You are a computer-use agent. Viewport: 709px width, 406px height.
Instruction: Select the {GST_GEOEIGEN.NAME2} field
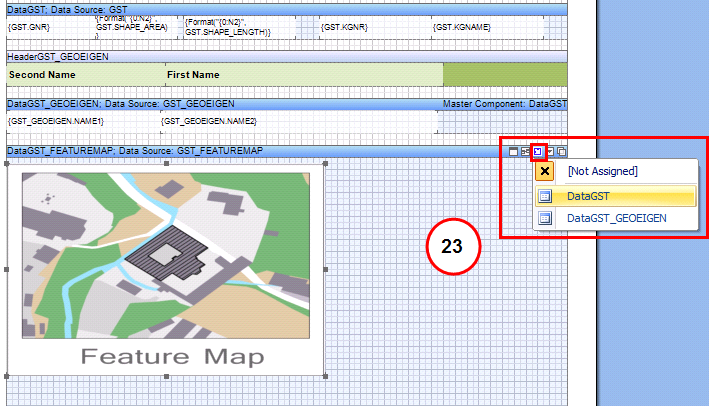click(x=298, y=121)
